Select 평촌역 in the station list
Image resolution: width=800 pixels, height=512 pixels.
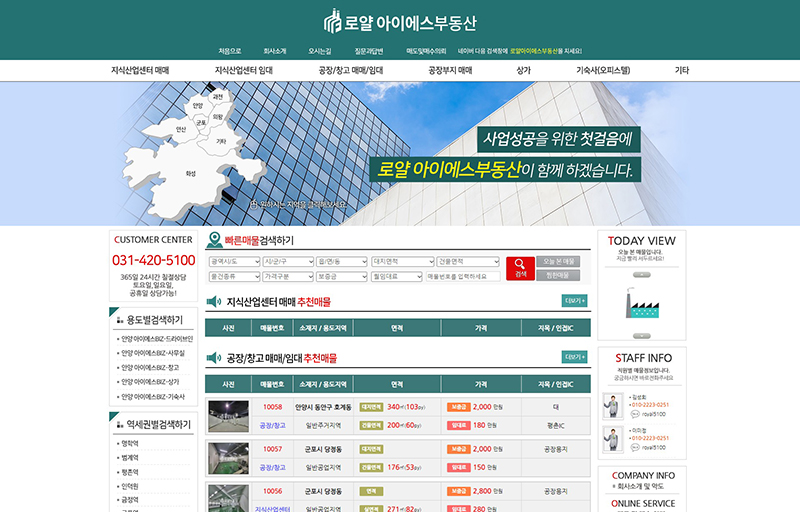point(130,472)
